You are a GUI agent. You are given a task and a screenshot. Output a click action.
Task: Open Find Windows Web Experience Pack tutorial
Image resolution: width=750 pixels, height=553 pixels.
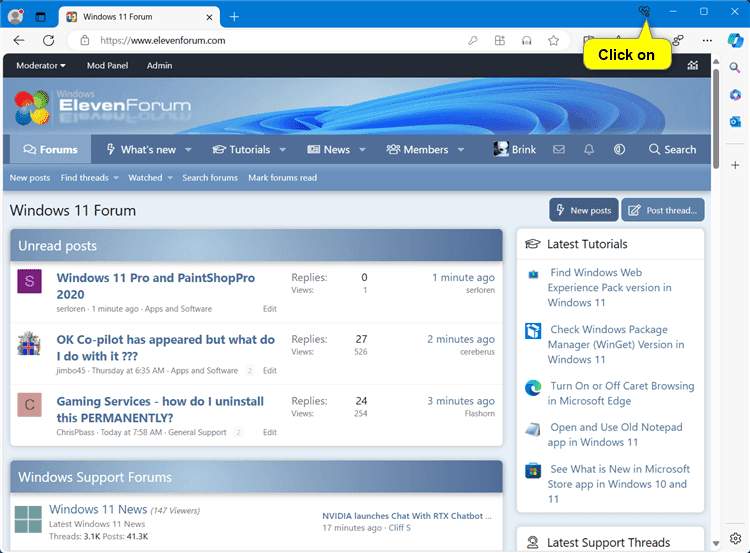point(609,288)
